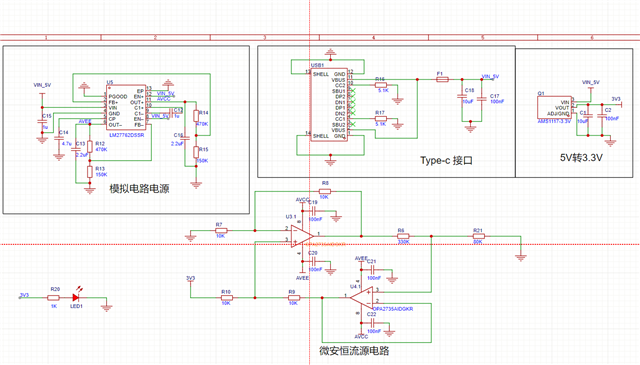
Task: Select resistor R21 80K
Action: [x=478, y=236]
